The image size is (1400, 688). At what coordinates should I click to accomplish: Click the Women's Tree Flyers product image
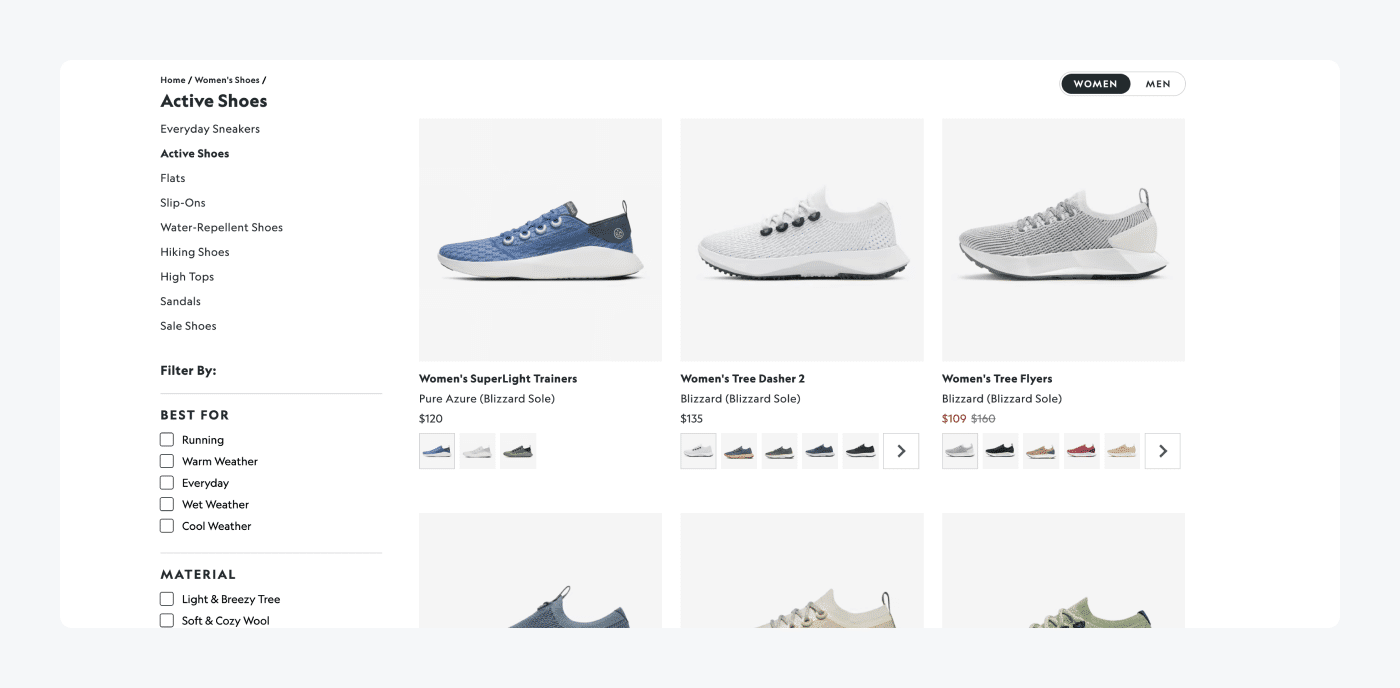tap(1063, 240)
